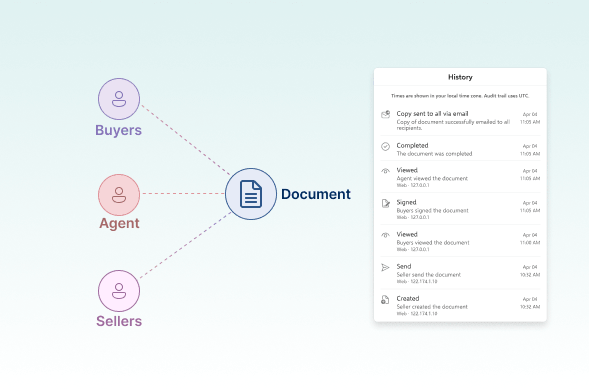
Task: Open the Document file icon circle
Action: 251,194
